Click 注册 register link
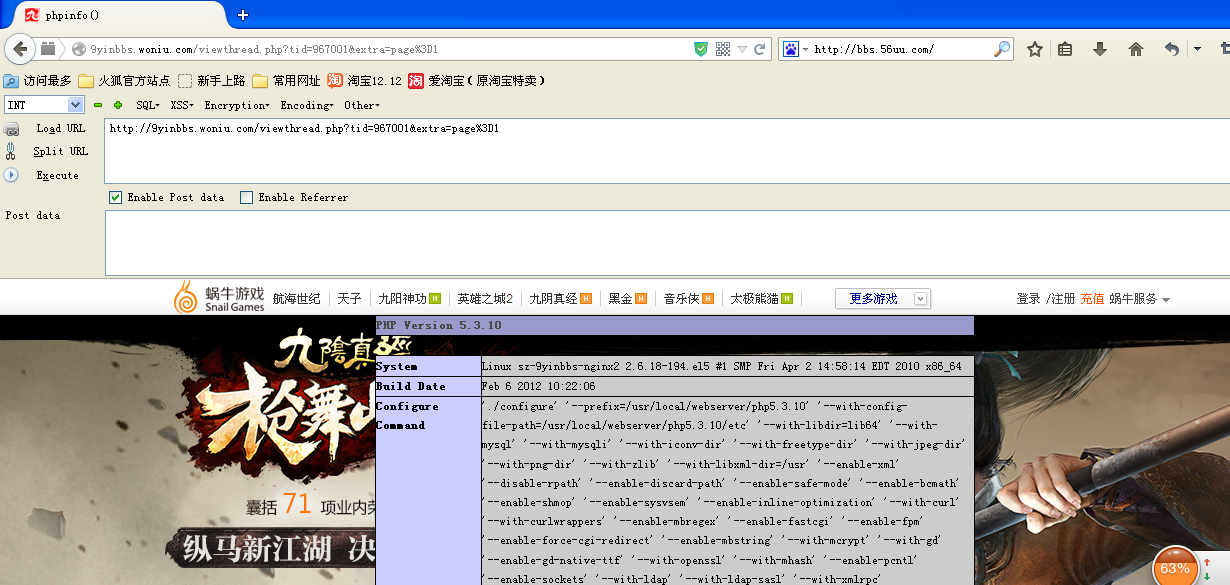 pos(1063,299)
